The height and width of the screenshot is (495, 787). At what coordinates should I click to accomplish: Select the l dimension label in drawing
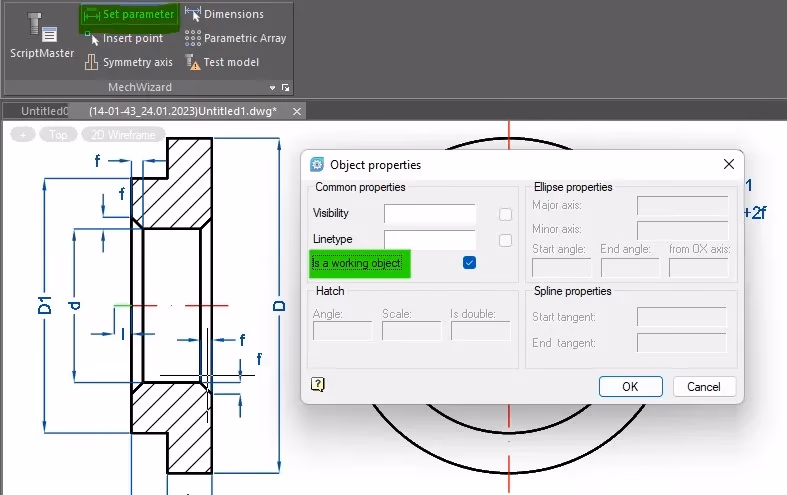123,333
